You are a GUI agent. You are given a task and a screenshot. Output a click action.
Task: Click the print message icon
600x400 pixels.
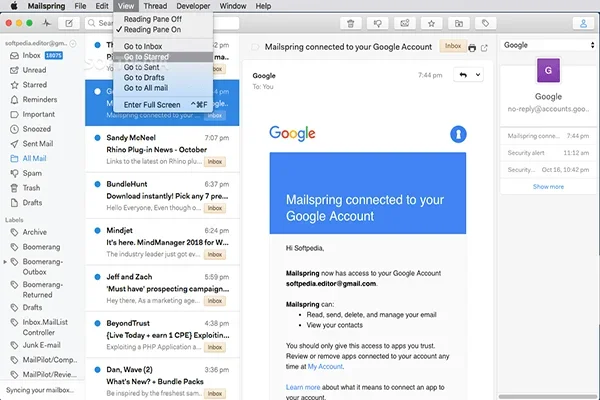tap(472, 48)
